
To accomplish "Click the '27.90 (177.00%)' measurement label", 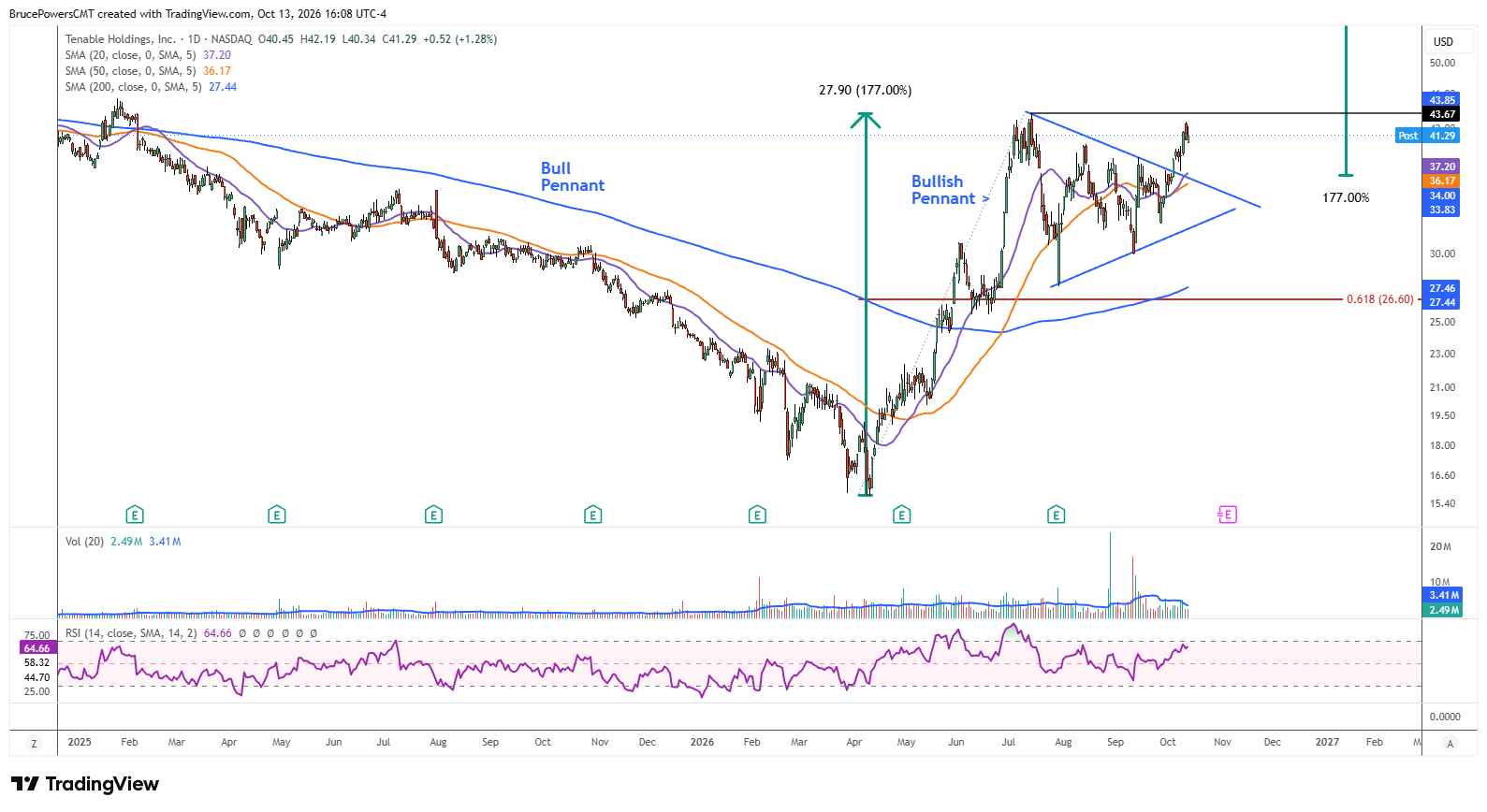I will (x=865, y=91).
